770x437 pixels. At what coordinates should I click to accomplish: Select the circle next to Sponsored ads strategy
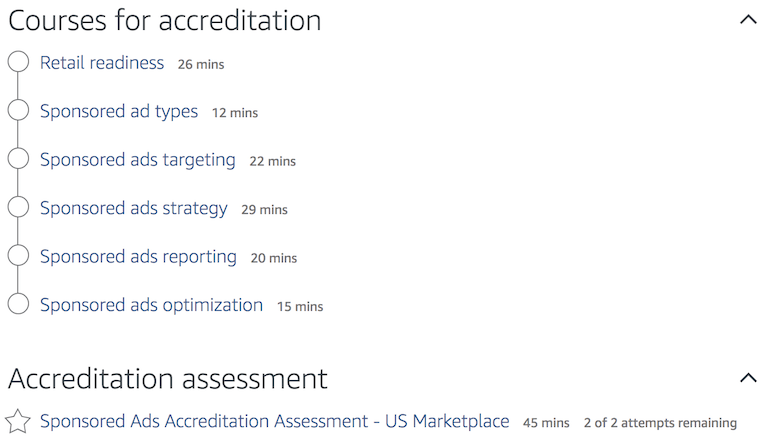point(18,207)
